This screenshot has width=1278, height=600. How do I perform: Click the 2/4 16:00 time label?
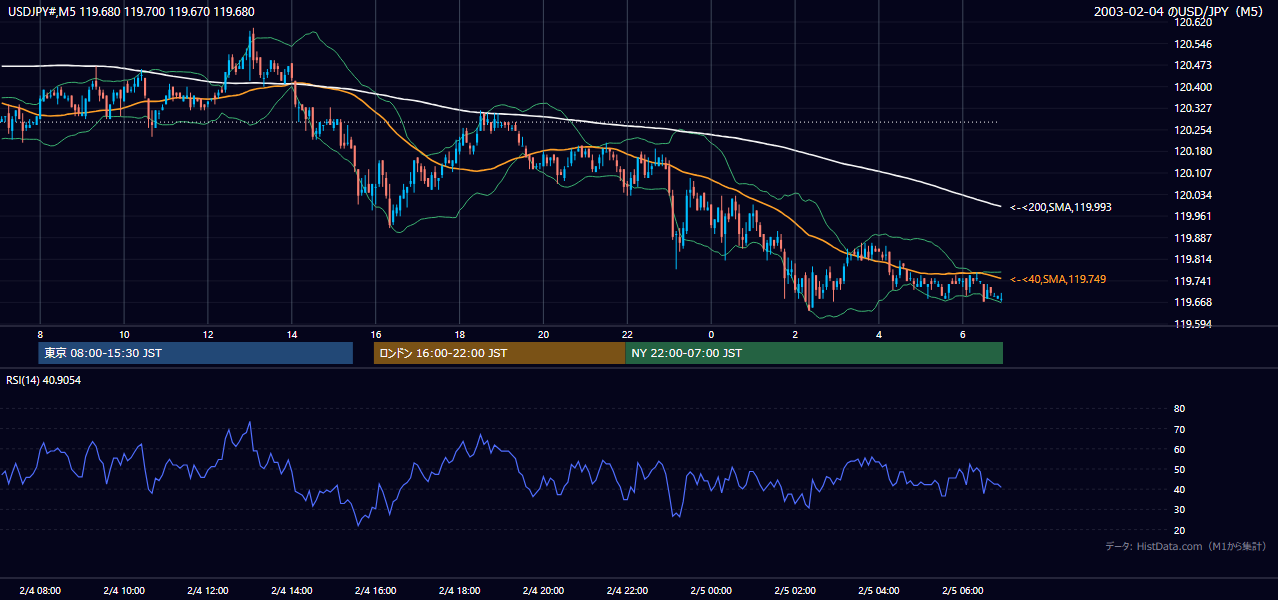point(376,590)
